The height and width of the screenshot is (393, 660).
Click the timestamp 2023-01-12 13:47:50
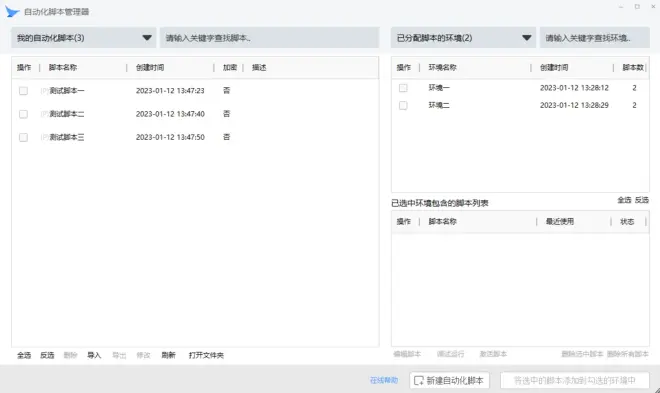[170, 137]
